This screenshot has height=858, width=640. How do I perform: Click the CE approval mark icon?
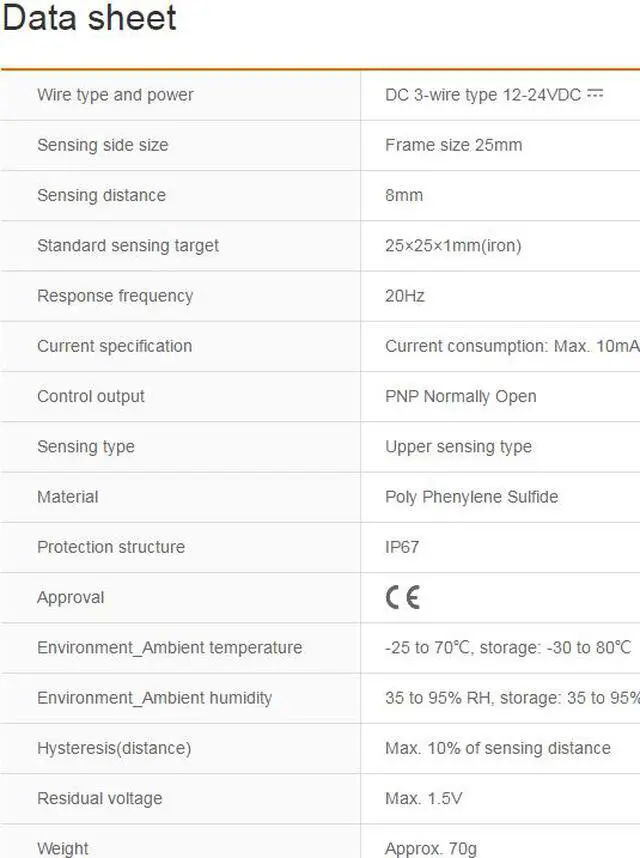coord(402,597)
